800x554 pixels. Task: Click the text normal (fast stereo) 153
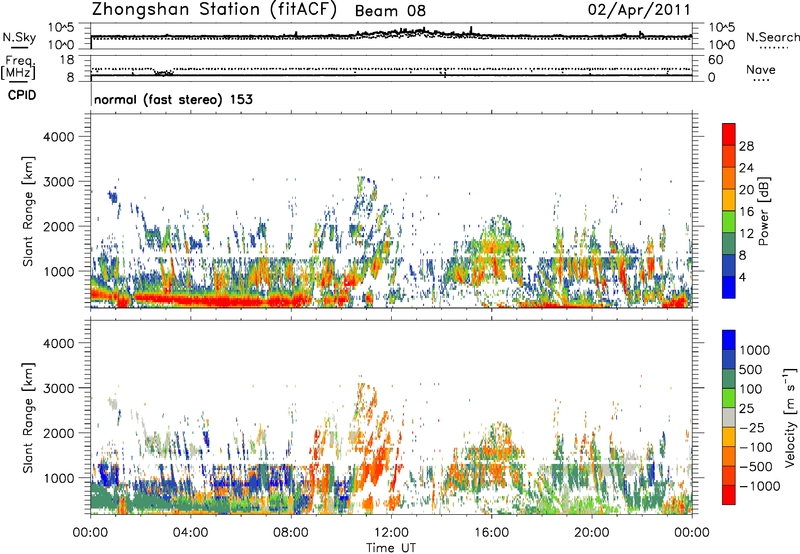[173, 99]
